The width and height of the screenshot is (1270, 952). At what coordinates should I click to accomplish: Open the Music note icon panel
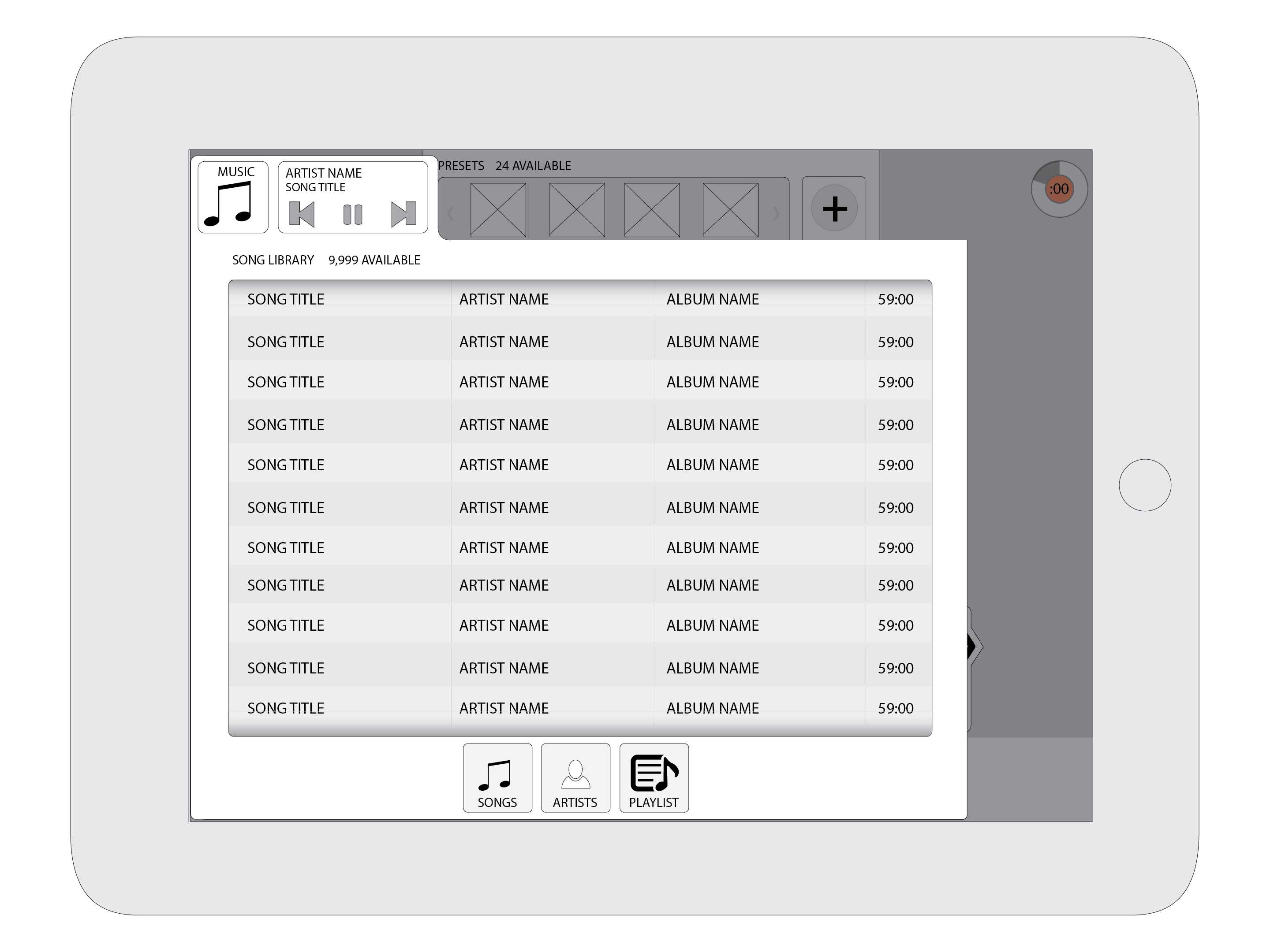coord(232,197)
